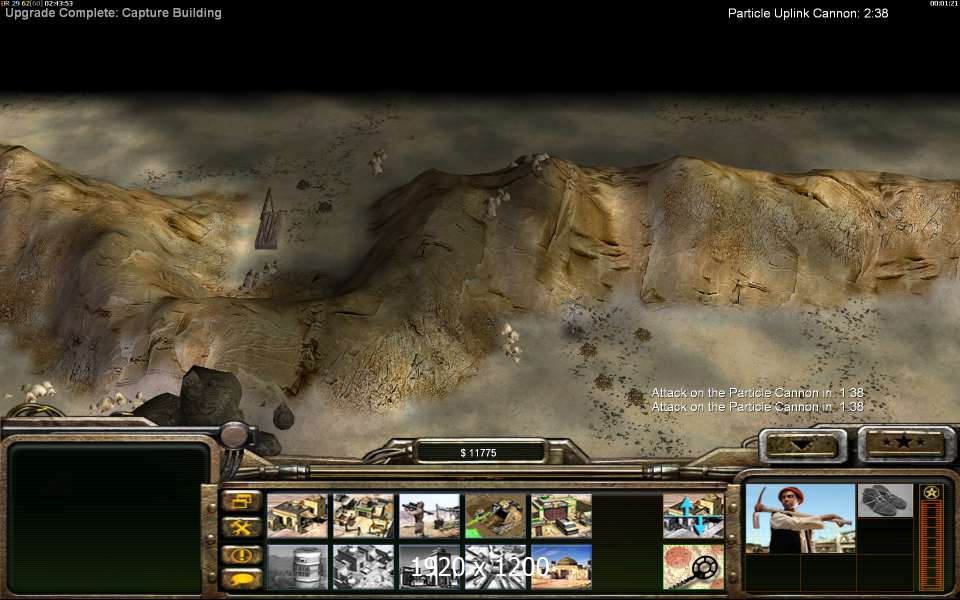
Task: Select the greyed-out Demo Trap barrel icon
Action: [297, 567]
